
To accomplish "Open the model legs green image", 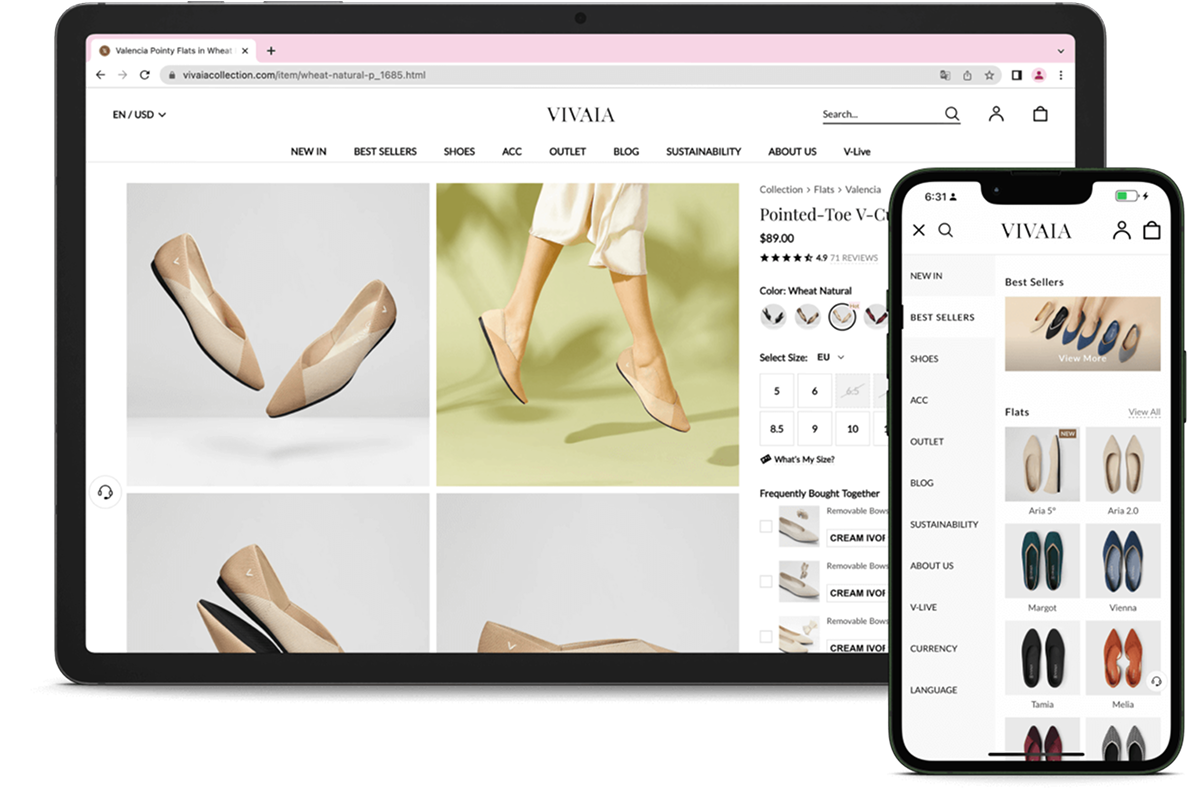I will 587,334.
